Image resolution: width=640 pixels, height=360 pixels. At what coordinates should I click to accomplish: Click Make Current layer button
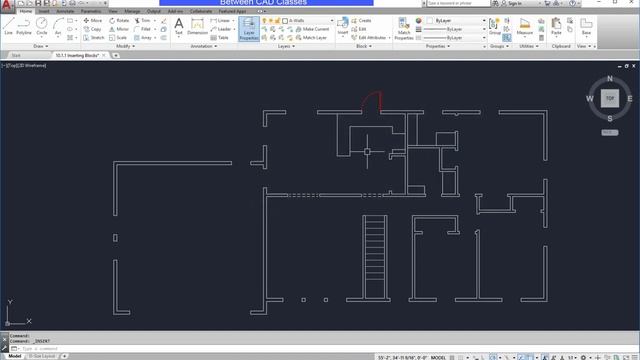click(x=312, y=29)
